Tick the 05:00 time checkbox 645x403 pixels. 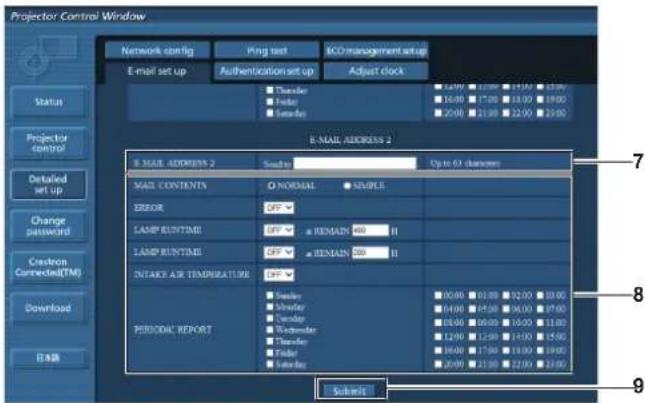point(473,309)
